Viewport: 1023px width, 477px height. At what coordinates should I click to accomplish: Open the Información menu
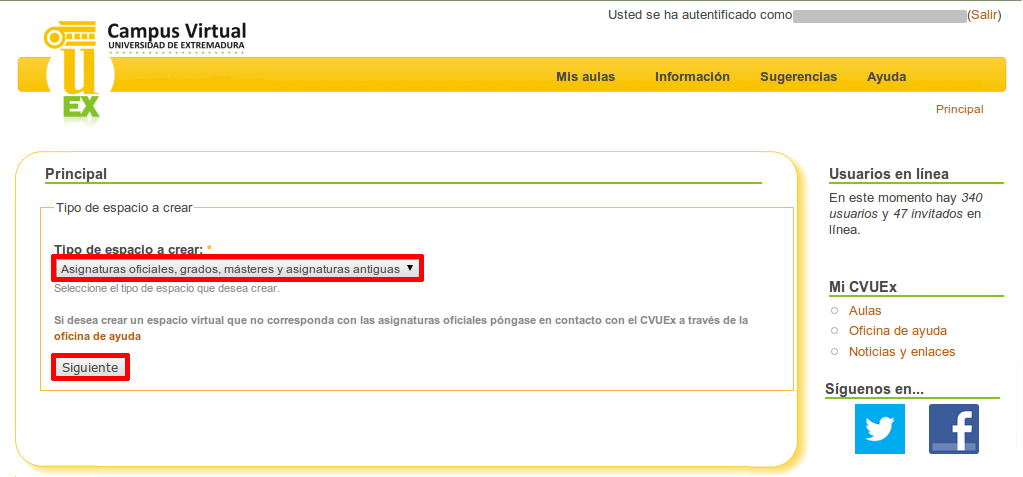(692, 77)
